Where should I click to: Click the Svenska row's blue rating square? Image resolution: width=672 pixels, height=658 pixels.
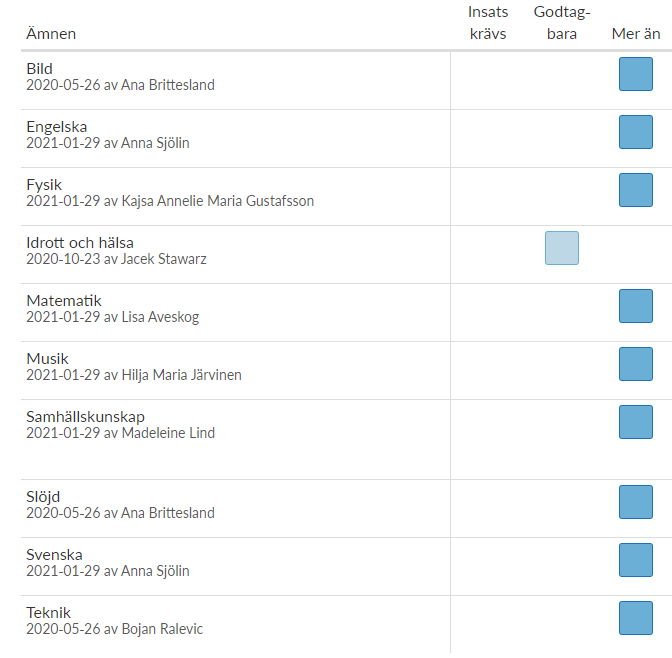[x=636, y=560]
